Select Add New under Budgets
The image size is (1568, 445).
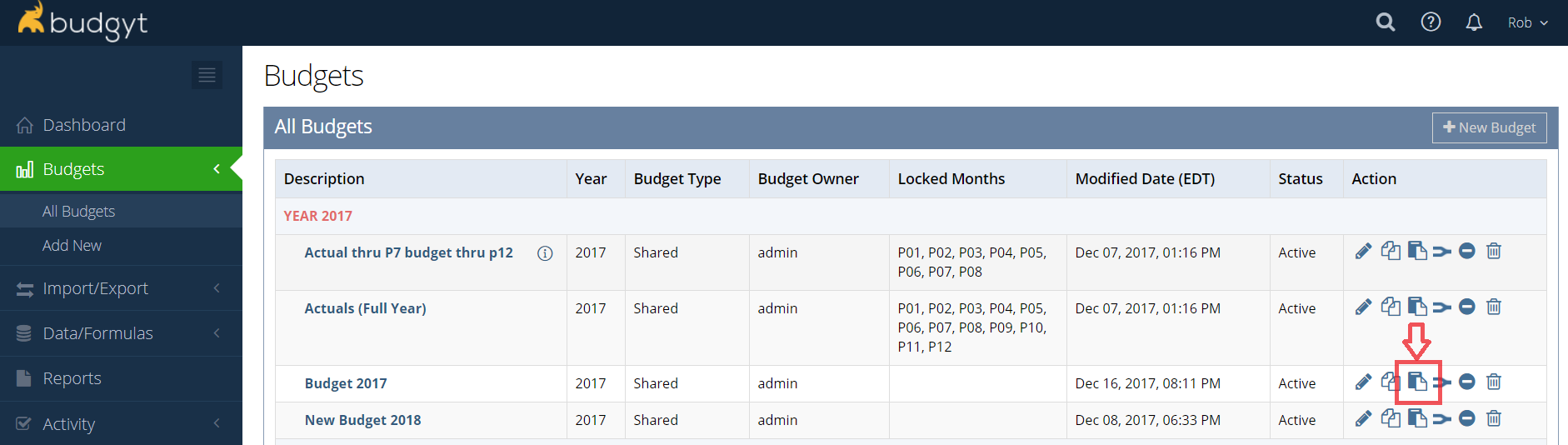(72, 246)
